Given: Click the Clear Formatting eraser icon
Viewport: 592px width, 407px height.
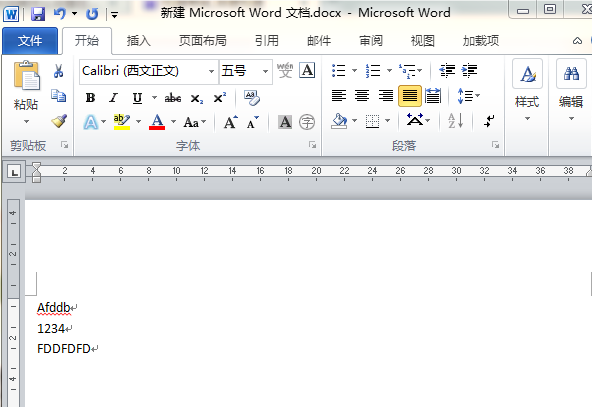Looking at the screenshot, I should point(251,98).
